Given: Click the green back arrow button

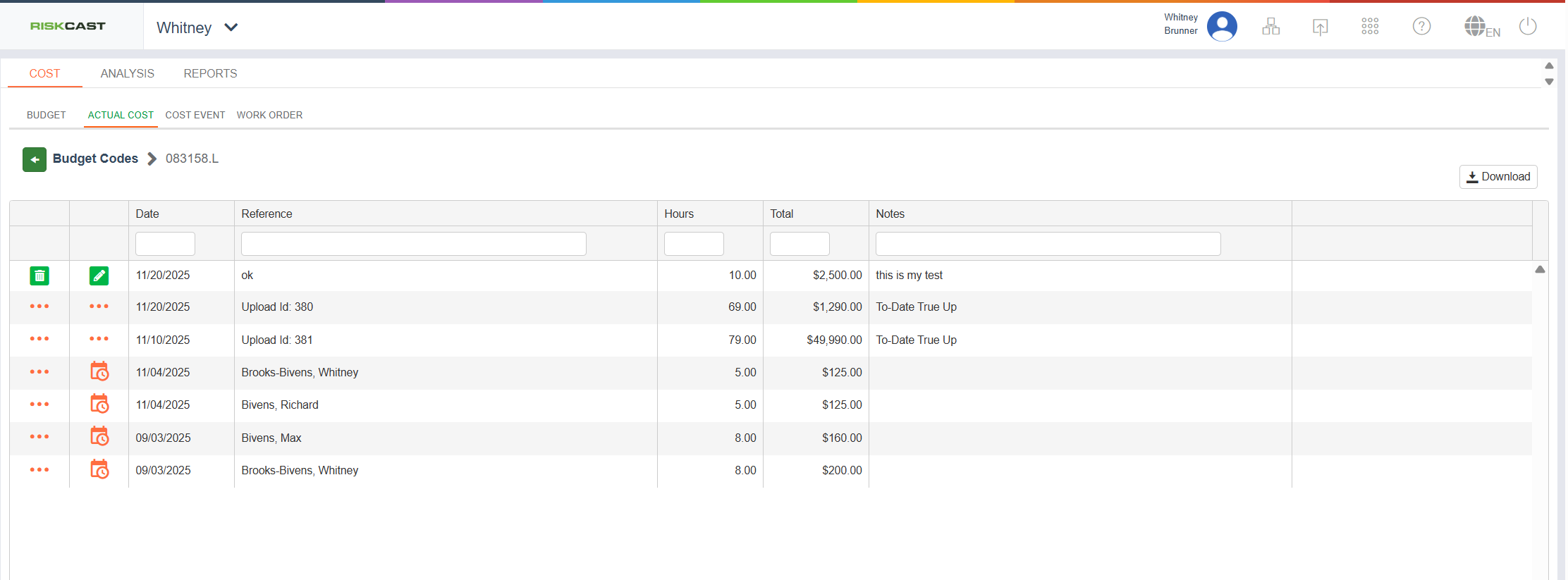Looking at the screenshot, I should pyautogui.click(x=35, y=159).
